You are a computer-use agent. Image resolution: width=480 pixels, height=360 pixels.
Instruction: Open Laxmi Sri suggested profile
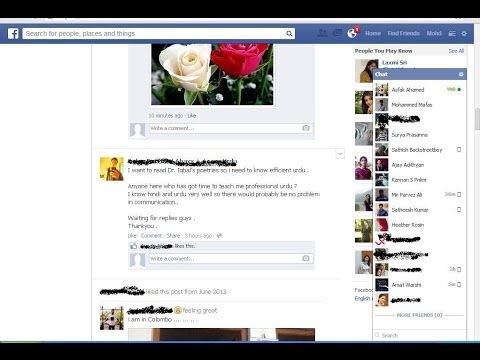(x=394, y=63)
